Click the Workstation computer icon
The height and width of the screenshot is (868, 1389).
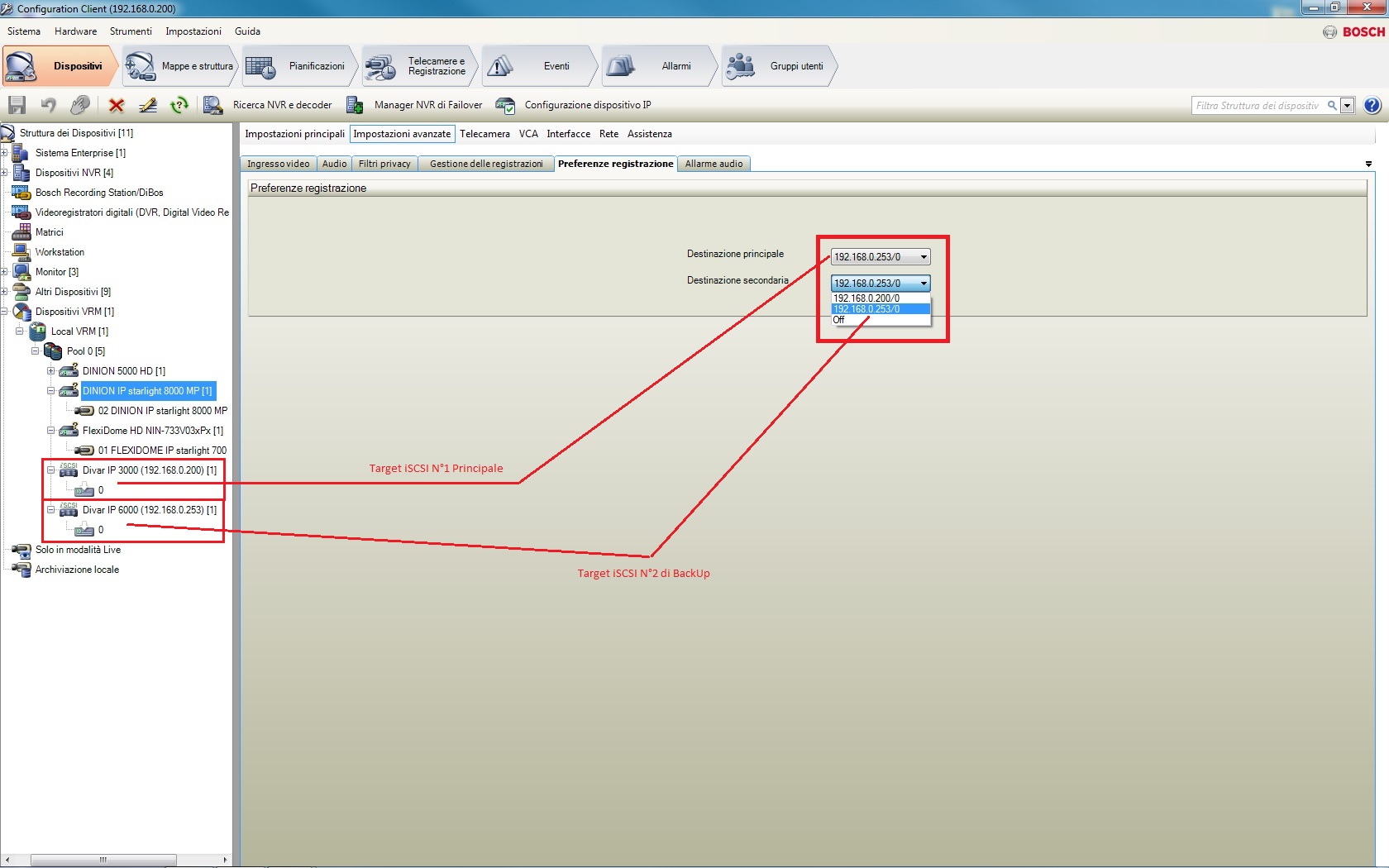(21, 252)
